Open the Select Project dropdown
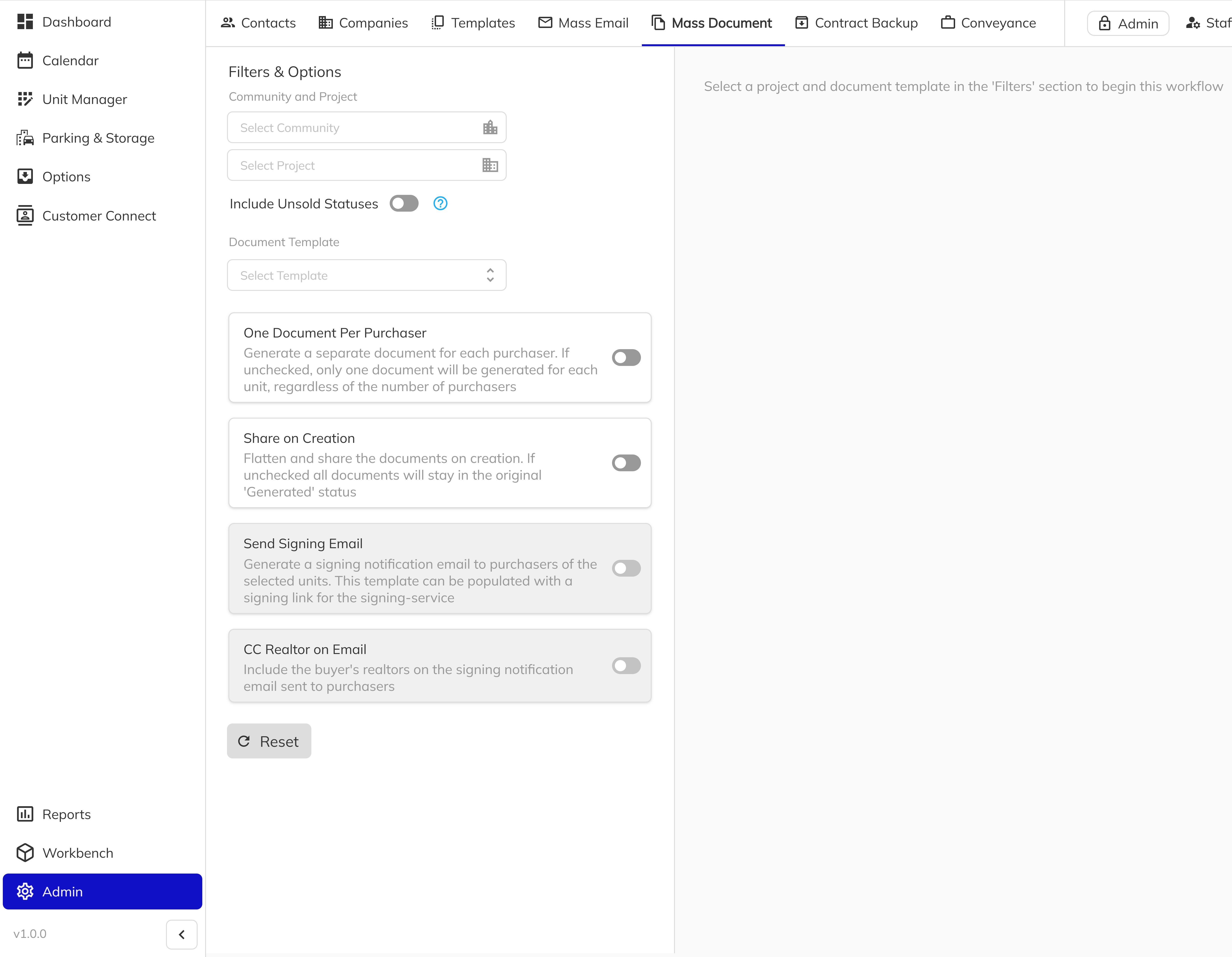Screen dimensions: 1232x957 point(367,165)
